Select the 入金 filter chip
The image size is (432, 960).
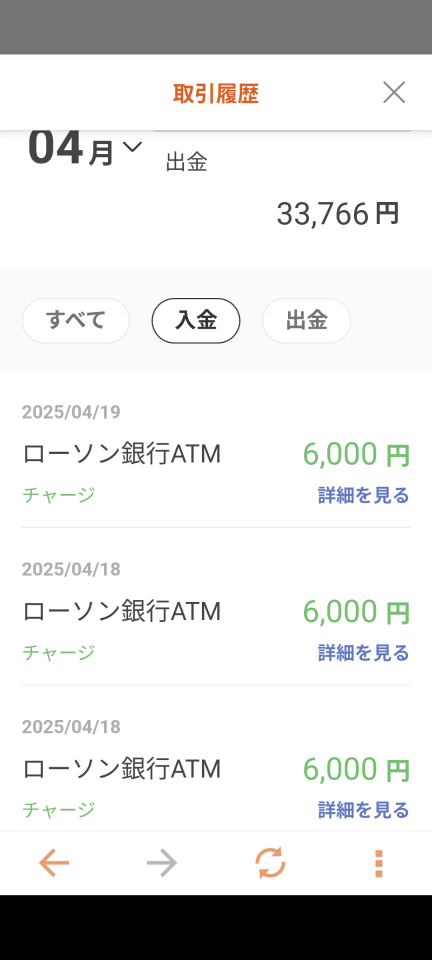(x=196, y=321)
